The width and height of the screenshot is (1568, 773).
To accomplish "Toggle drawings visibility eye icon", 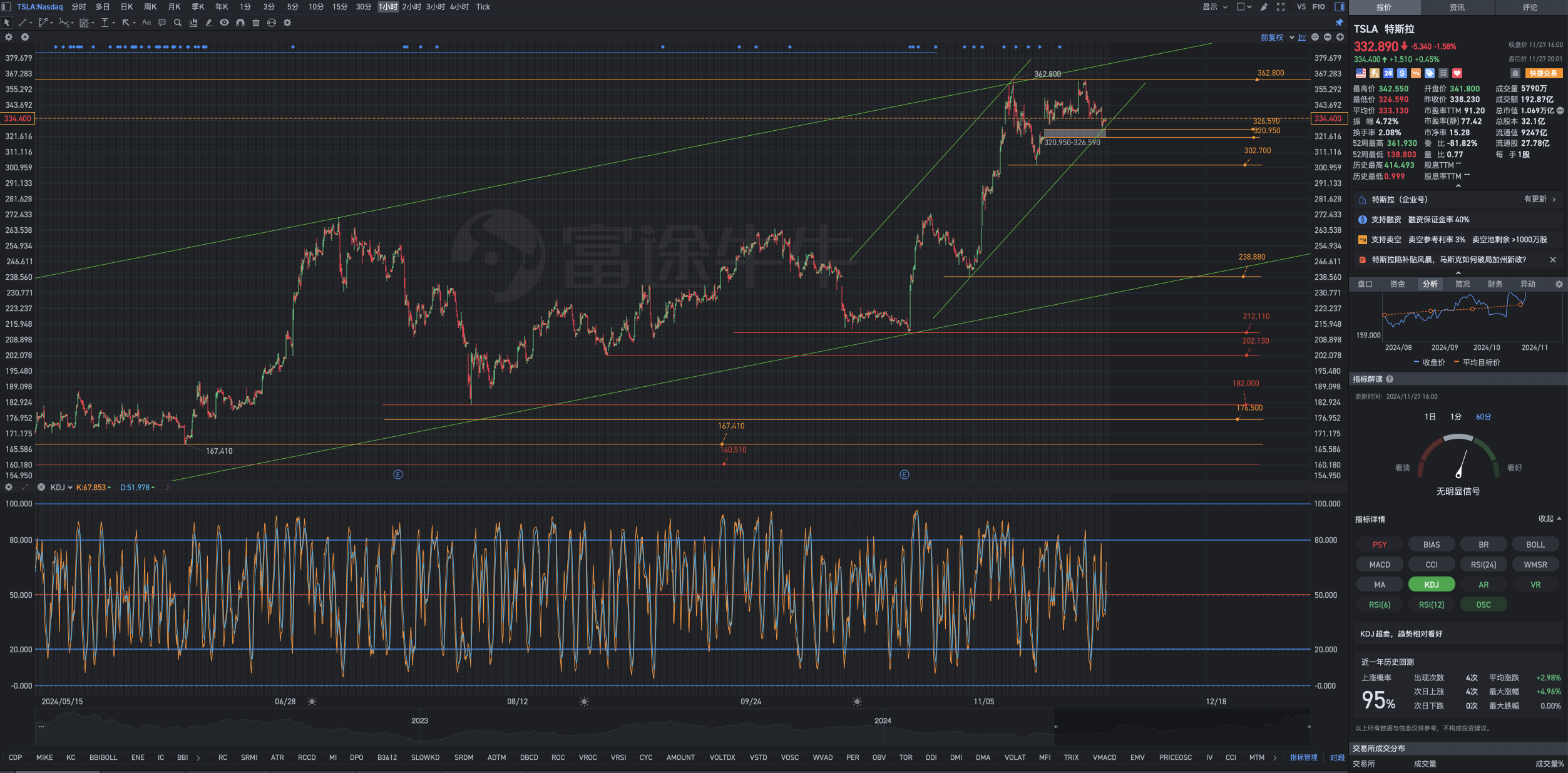I will pos(224,23).
